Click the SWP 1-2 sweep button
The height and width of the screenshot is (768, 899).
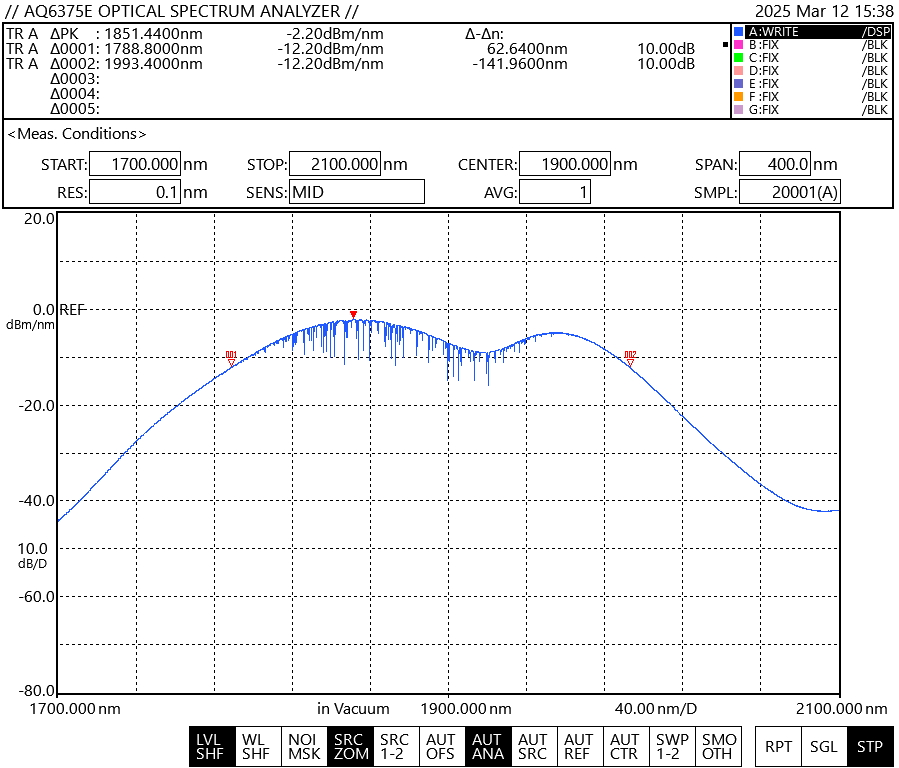671,746
